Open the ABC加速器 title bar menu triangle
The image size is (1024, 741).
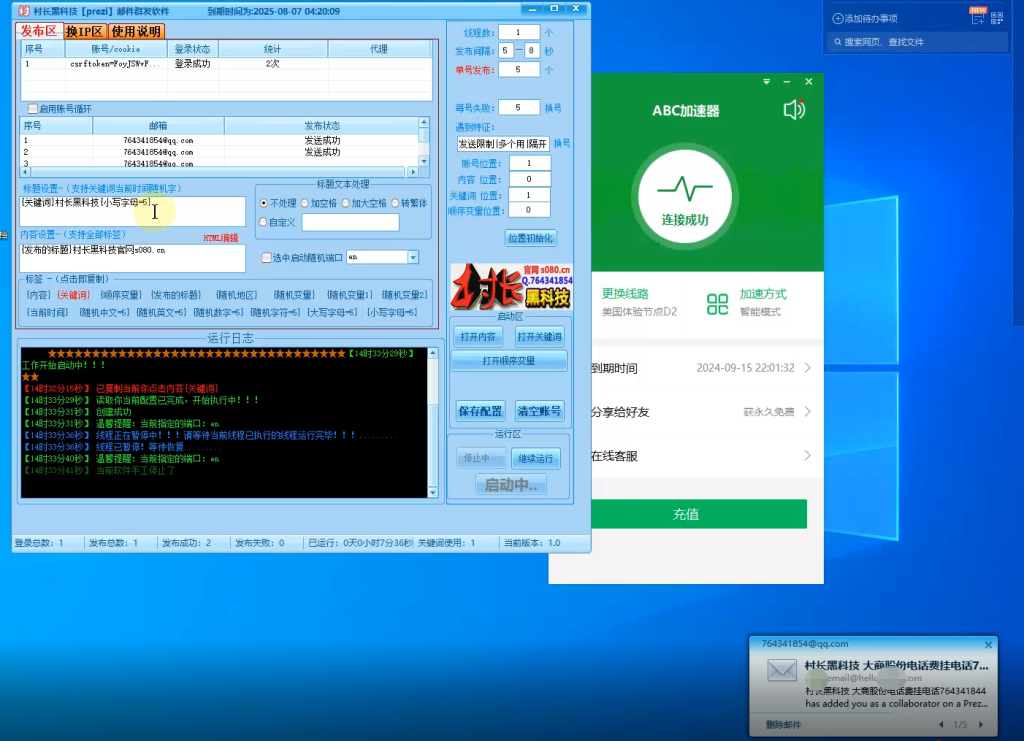[765, 82]
